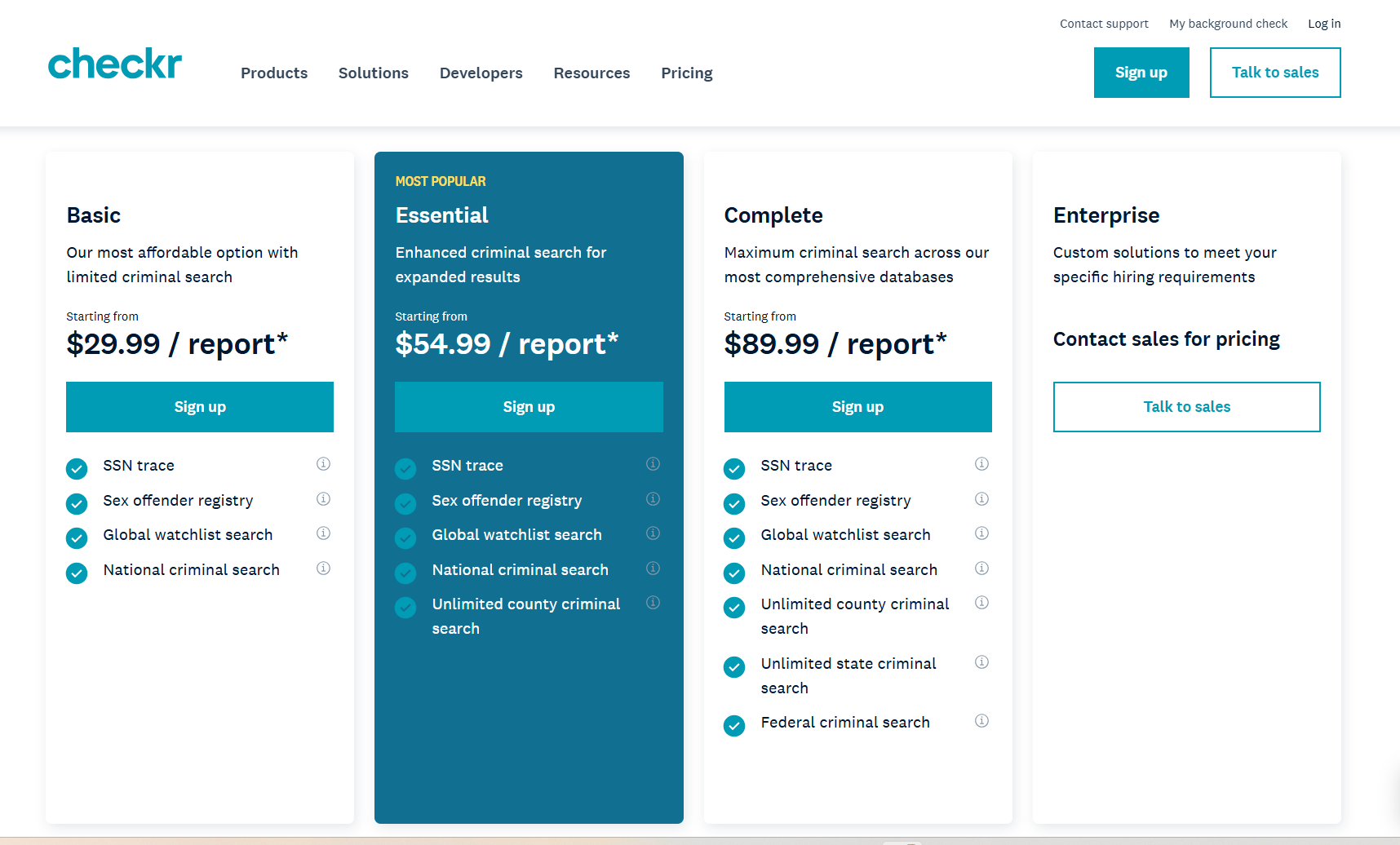Open the Developers menu
The image size is (1400, 845).
[481, 73]
